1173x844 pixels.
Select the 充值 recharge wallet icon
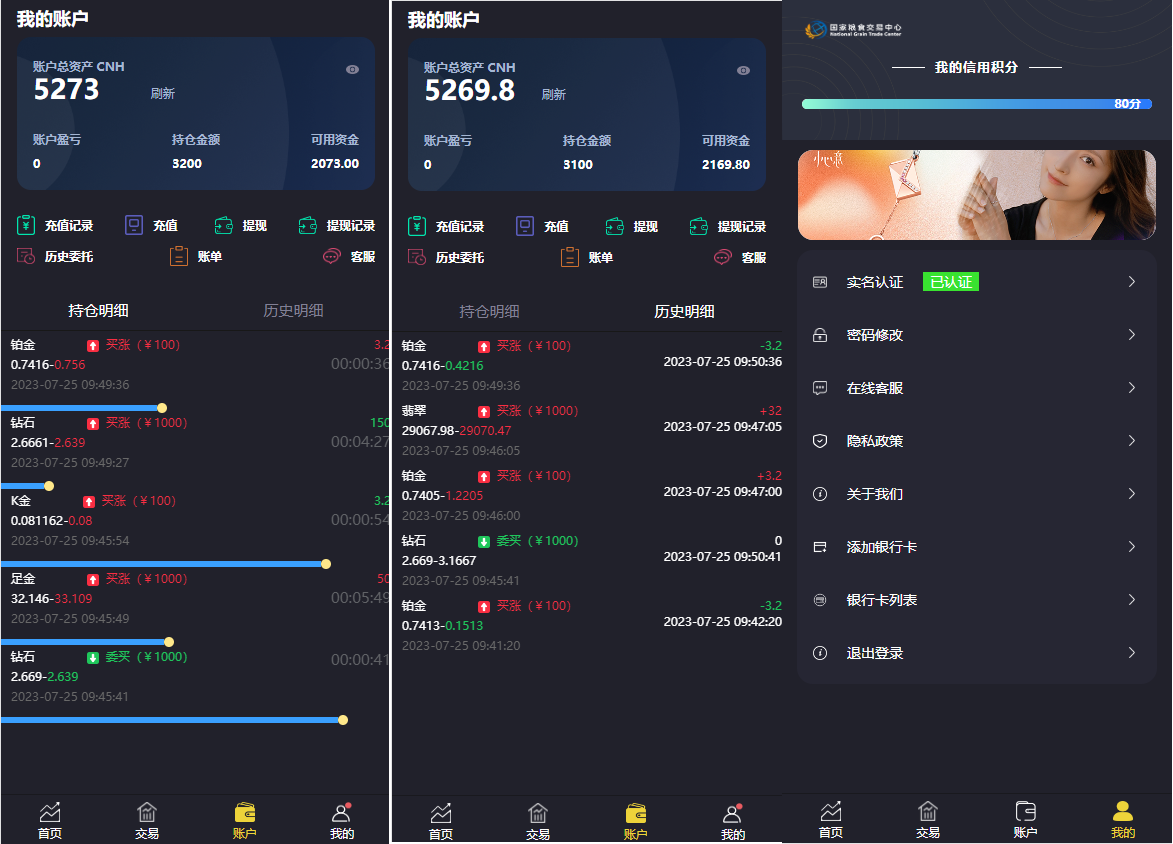pyautogui.click(x=133, y=225)
